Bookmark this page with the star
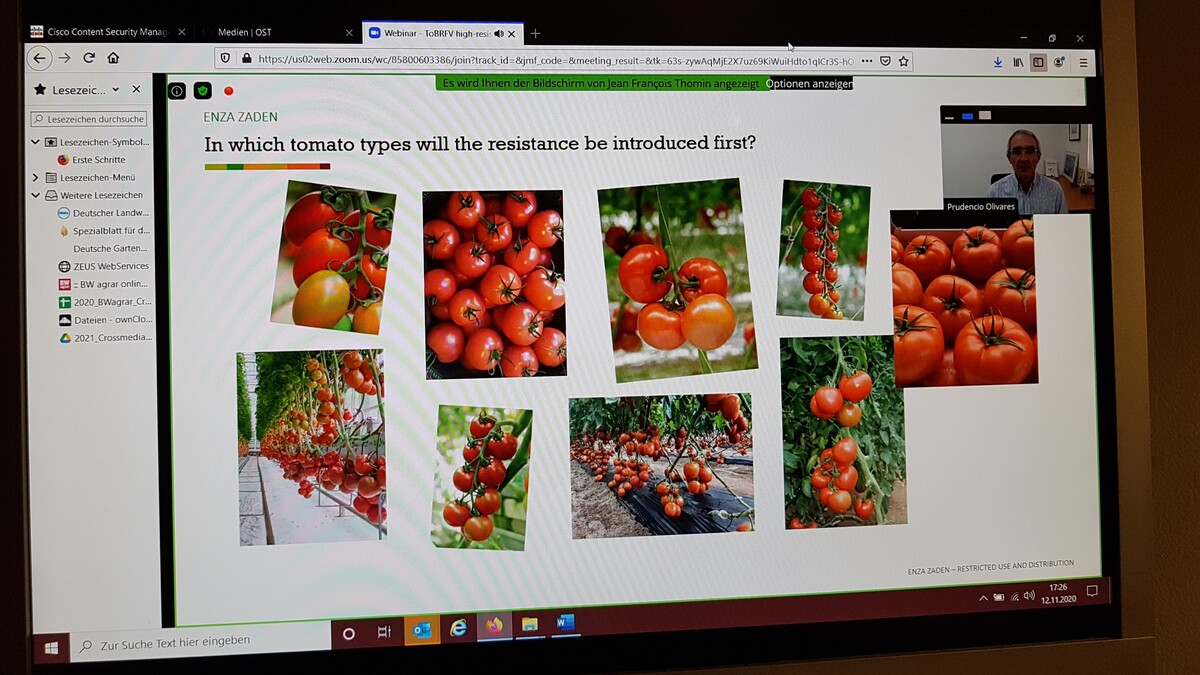1200x675 pixels. pos(903,61)
